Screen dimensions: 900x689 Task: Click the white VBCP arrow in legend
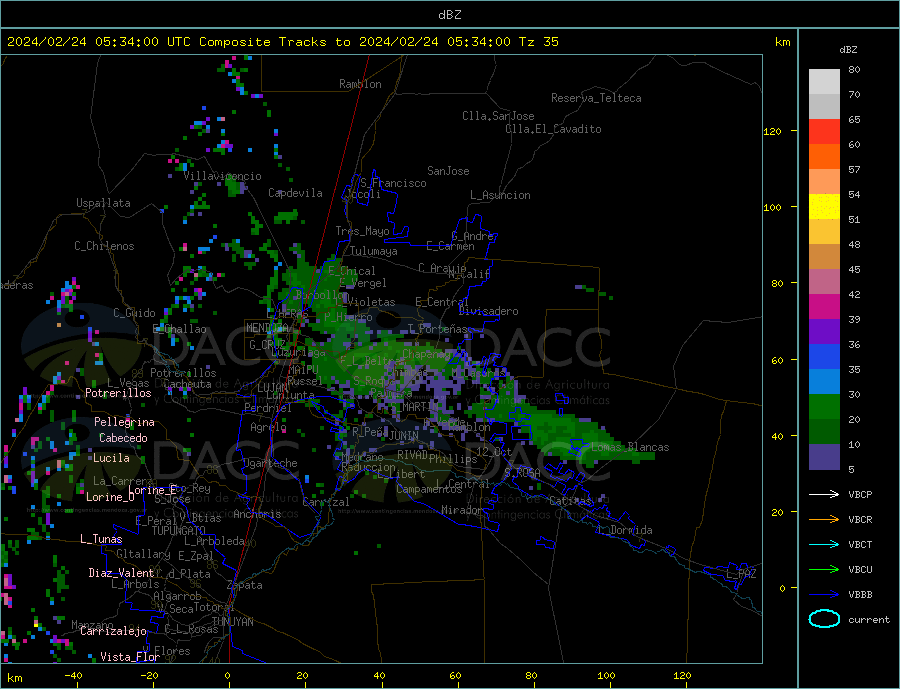coord(824,494)
